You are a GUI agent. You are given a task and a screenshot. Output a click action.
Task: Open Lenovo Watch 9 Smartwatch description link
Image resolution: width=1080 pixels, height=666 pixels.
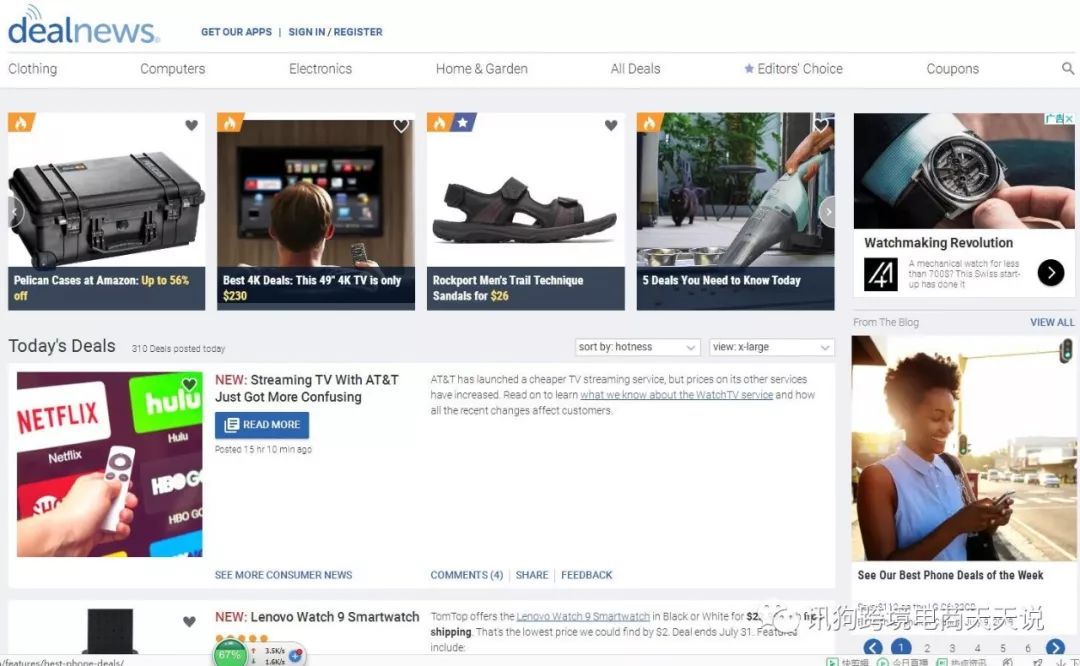pos(583,616)
